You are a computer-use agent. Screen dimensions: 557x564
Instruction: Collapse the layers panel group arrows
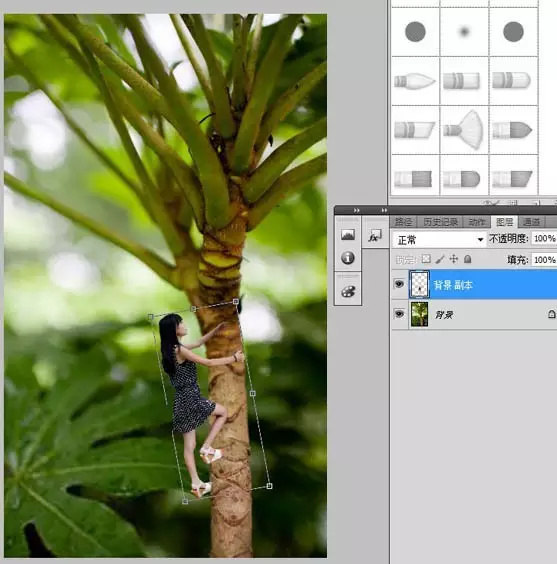click(x=384, y=210)
